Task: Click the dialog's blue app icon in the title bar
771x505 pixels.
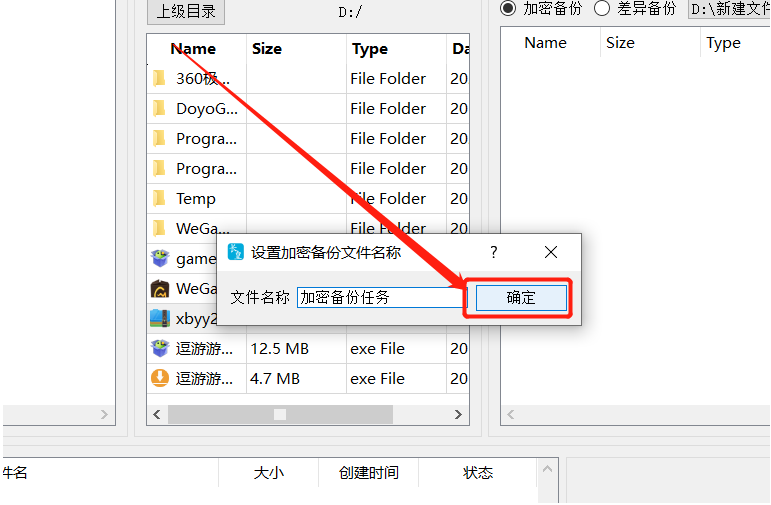Action: click(x=236, y=252)
